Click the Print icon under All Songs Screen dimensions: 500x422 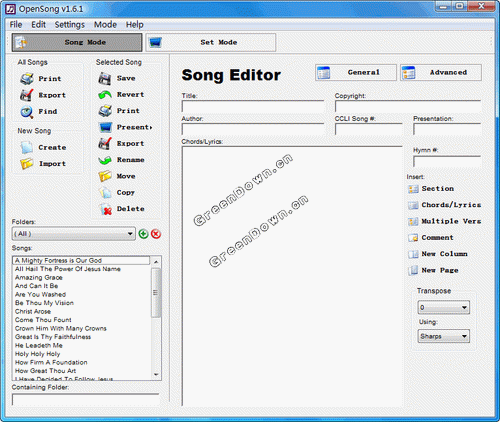pos(27,79)
